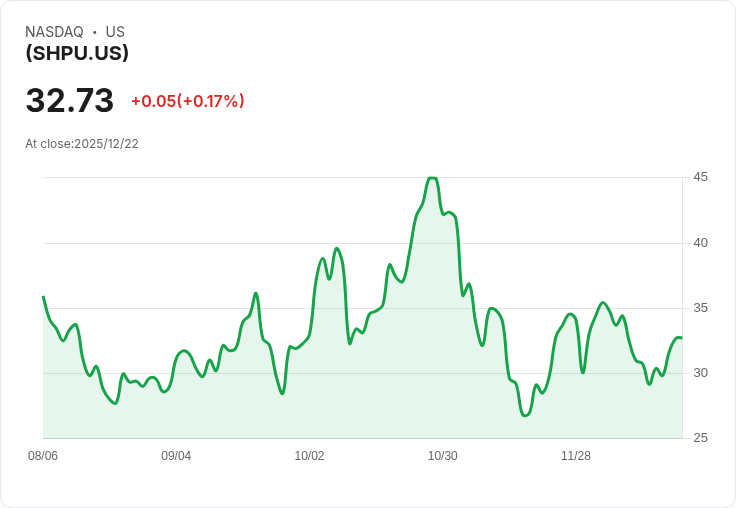Select the 25 y-axis label
Screen dimensions: 736x508
point(701,438)
